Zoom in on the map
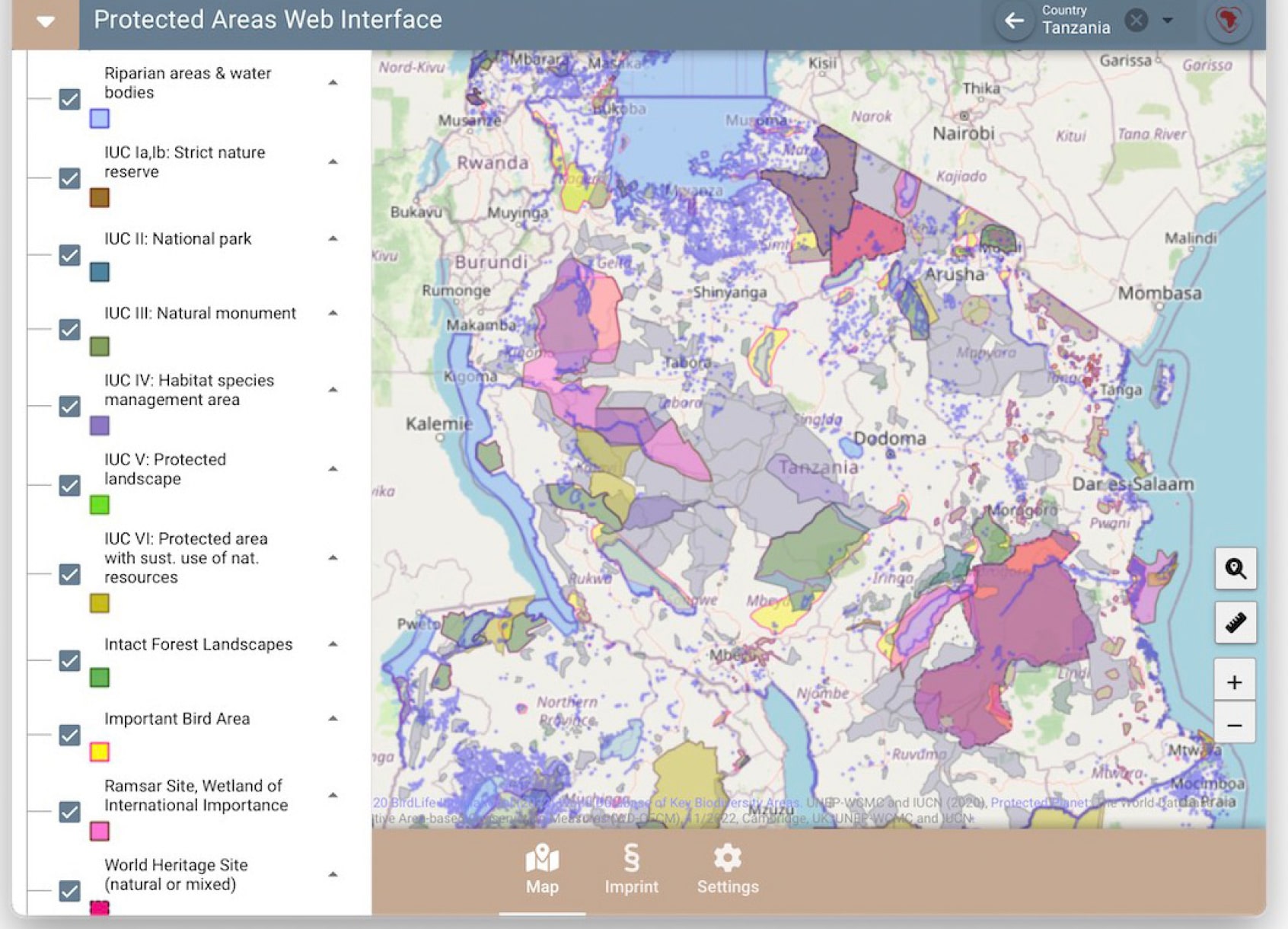1288x929 pixels. pyautogui.click(x=1235, y=682)
